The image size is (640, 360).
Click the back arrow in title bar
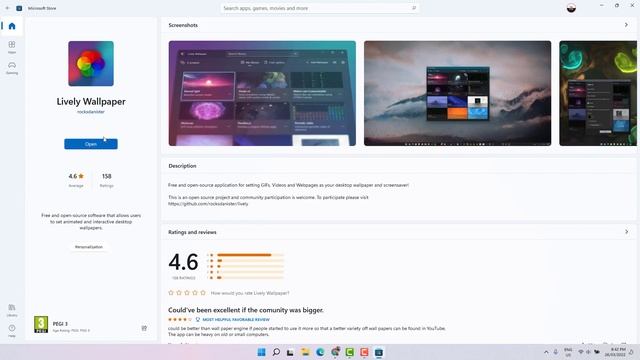[7, 8]
